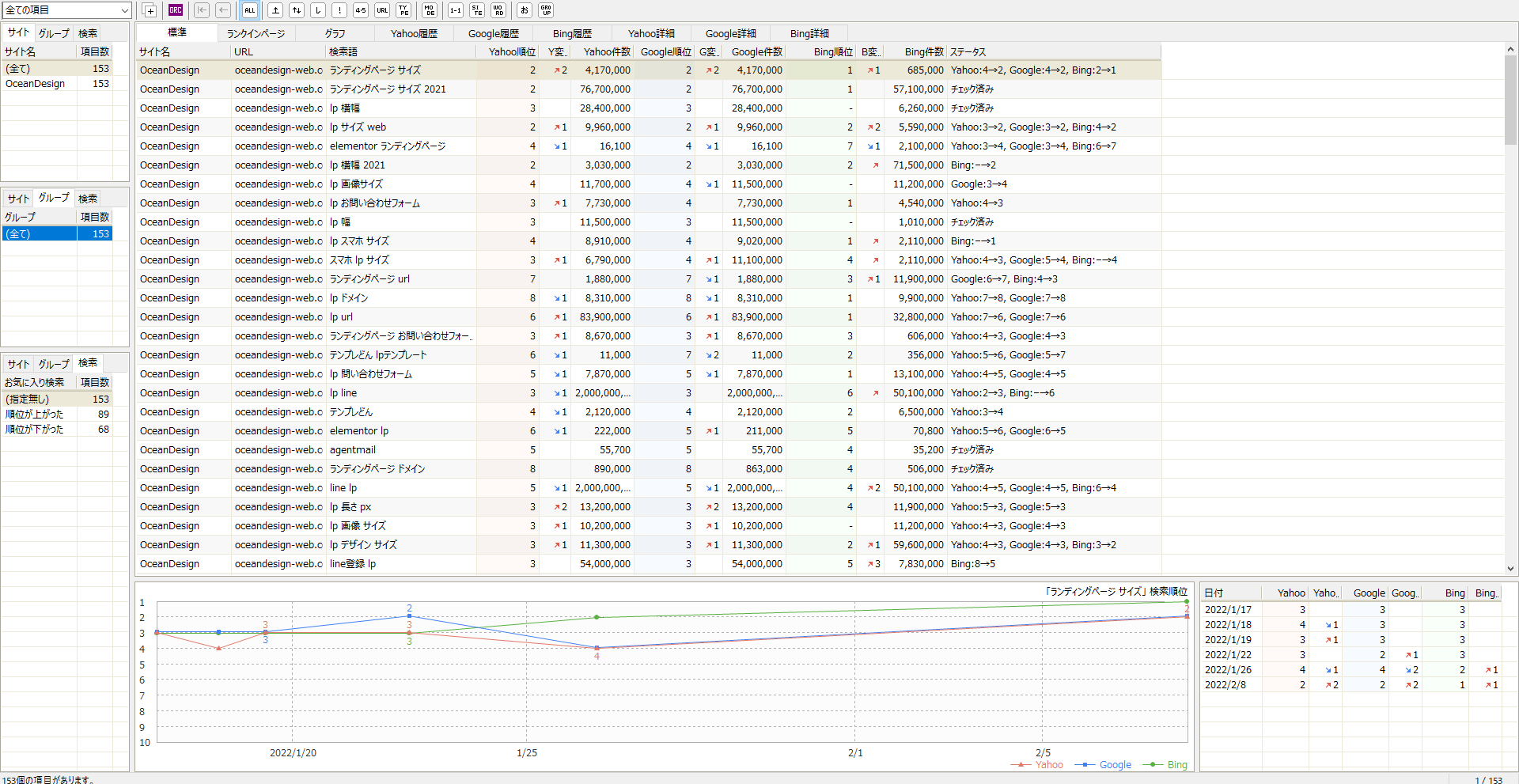Click the 4-5 filter icon
1519x784 pixels.
point(361,10)
